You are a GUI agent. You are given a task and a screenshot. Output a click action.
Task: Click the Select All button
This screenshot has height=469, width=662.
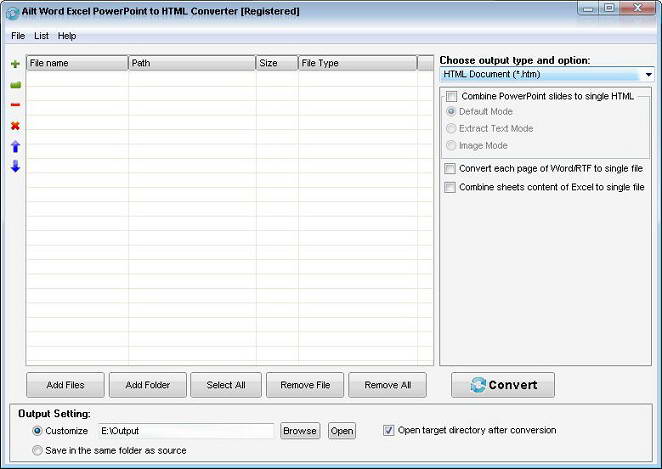(226, 385)
